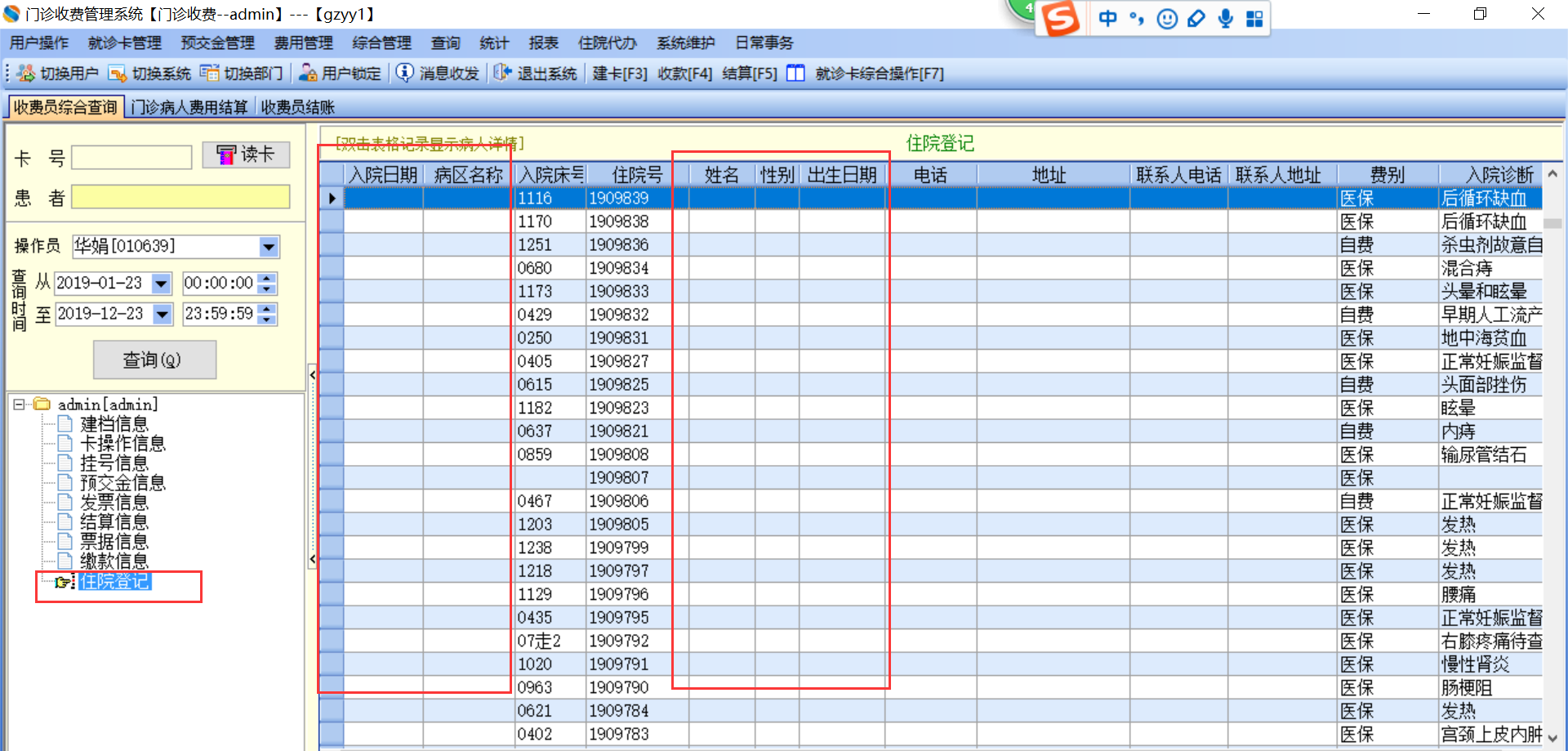Click upper left-panel collapse arrow on splitter

tap(312, 374)
